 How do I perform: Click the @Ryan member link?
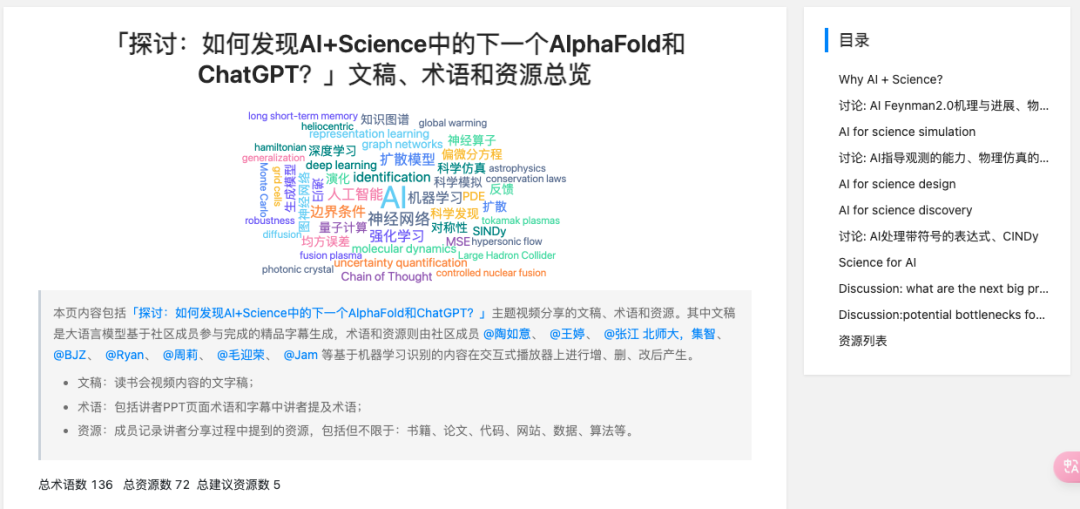(x=125, y=355)
